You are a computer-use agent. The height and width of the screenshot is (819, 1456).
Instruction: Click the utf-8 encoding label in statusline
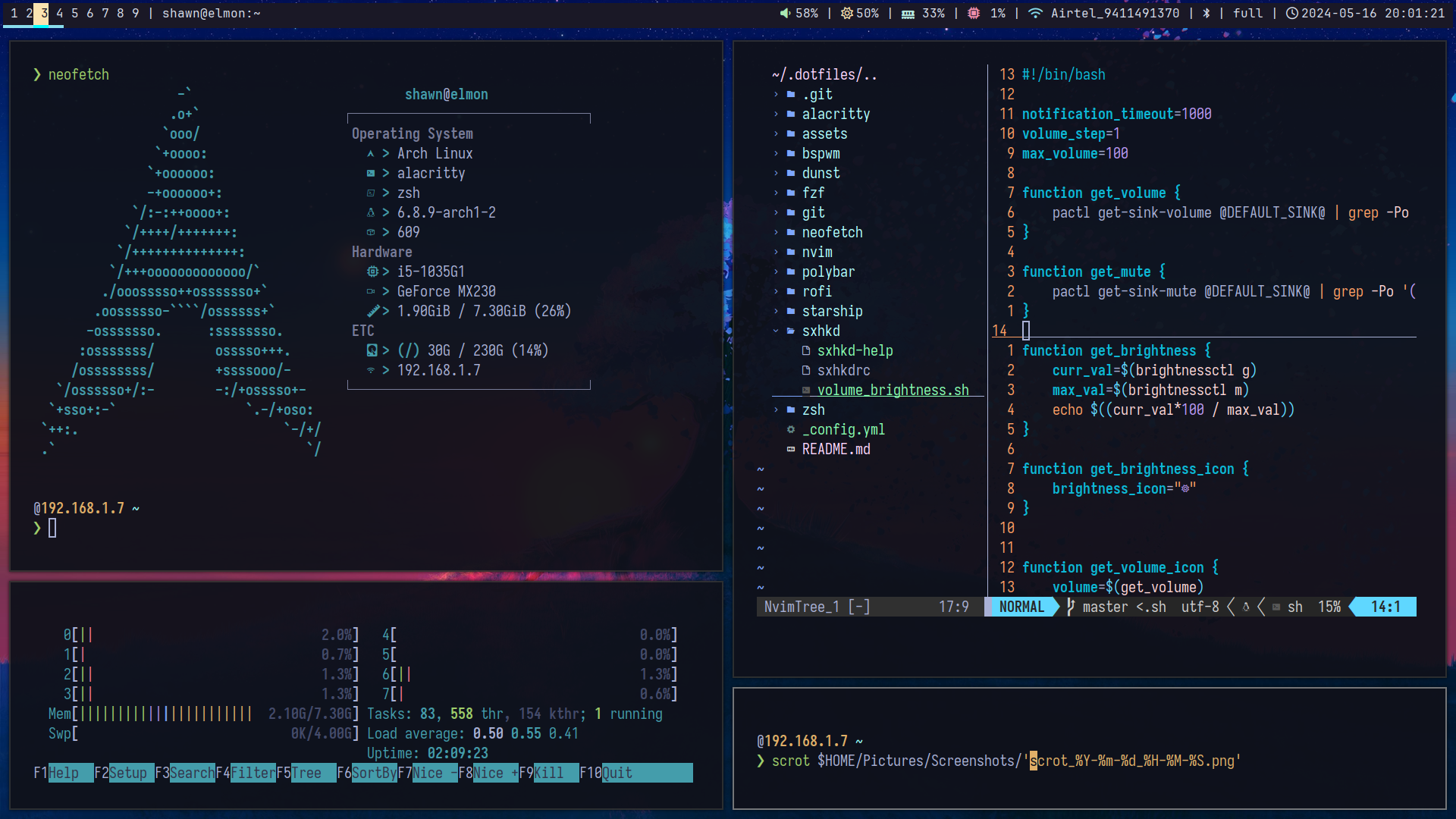click(1200, 607)
